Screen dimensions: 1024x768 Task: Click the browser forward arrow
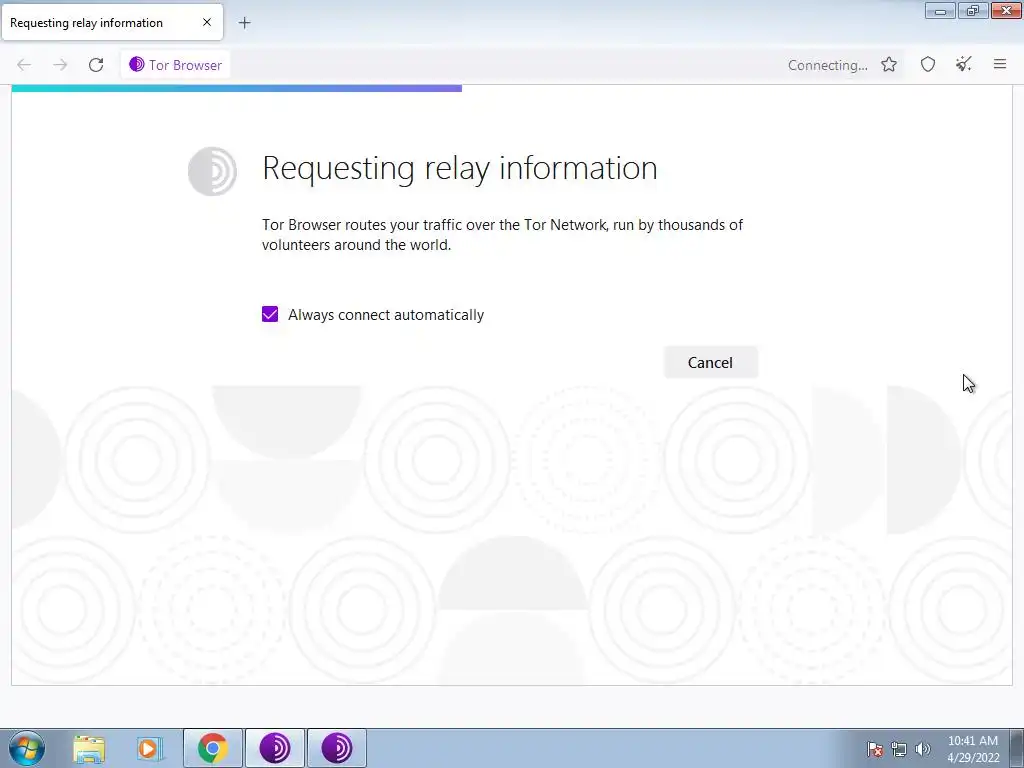coord(60,65)
